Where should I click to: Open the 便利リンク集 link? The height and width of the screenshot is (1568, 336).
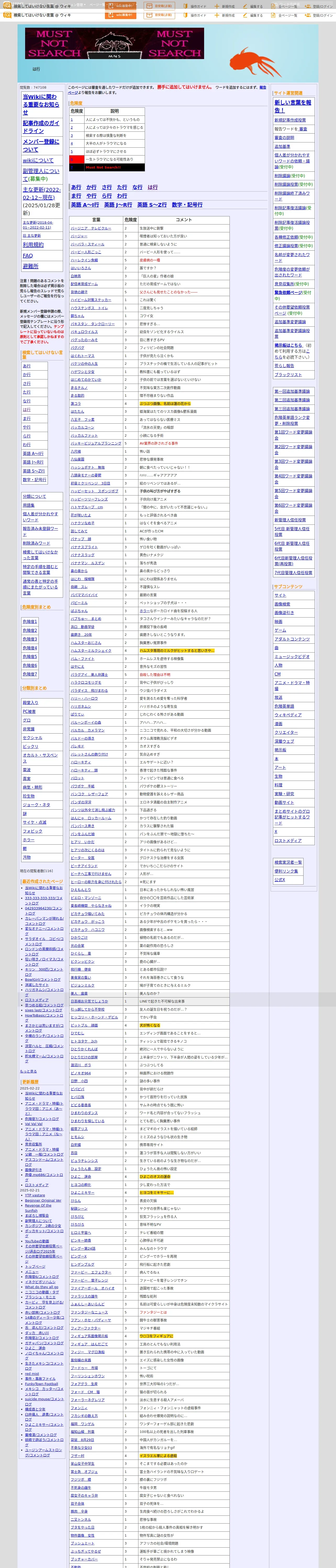(286, 871)
